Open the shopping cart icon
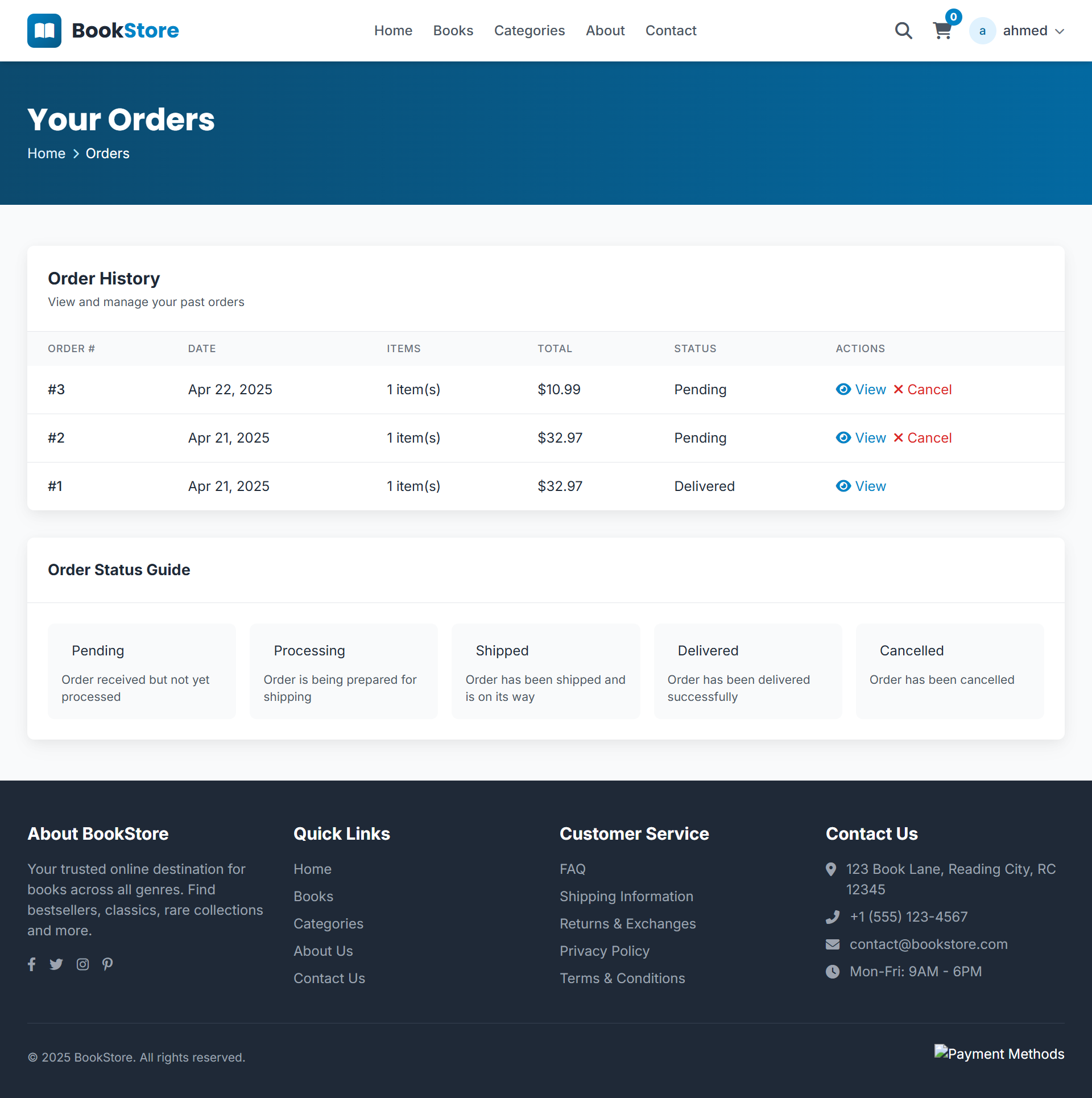The height and width of the screenshot is (1098, 1092). pyautogui.click(x=942, y=31)
